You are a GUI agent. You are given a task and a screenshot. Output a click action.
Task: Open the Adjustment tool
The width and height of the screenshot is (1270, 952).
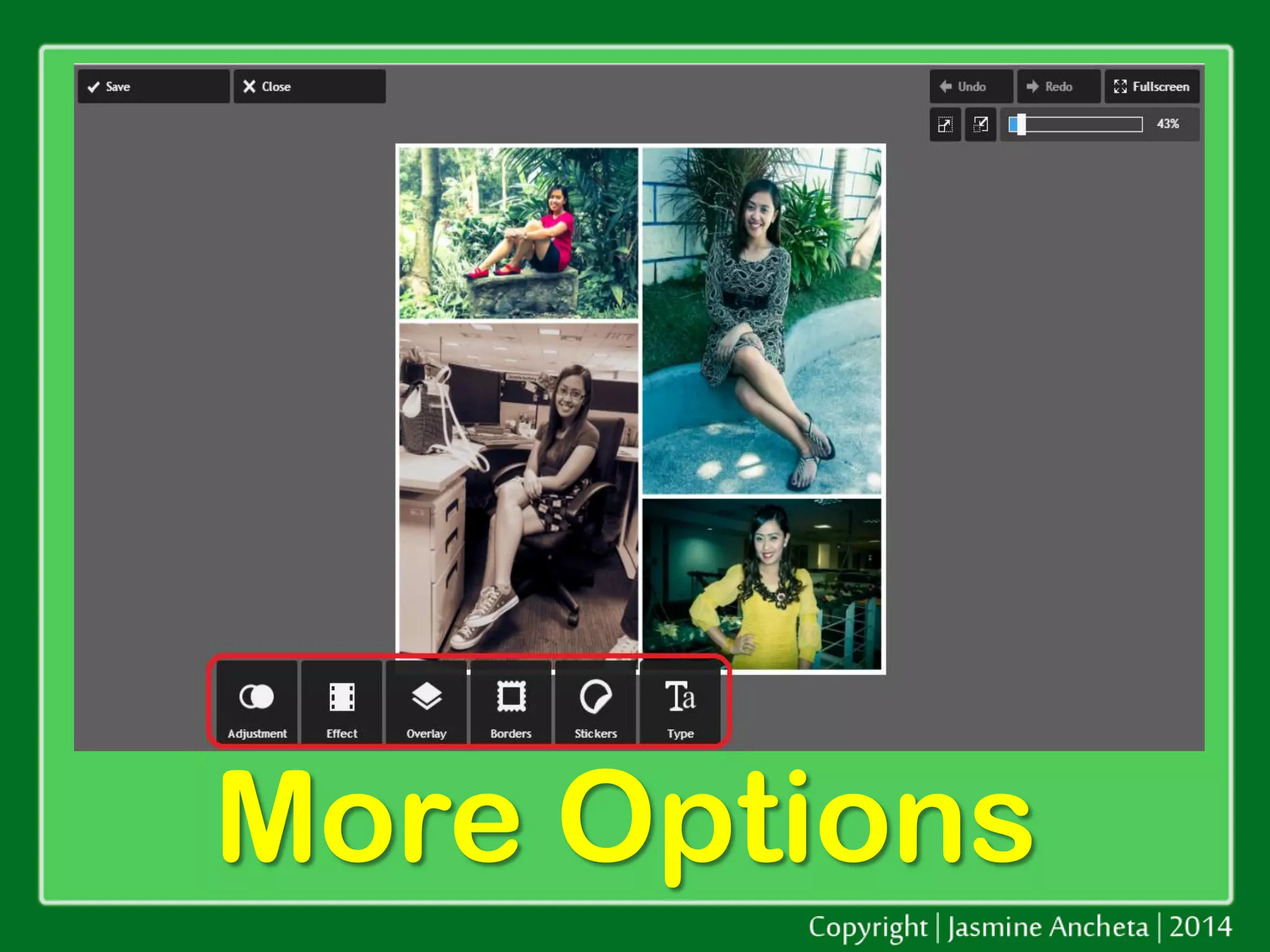coord(257,702)
